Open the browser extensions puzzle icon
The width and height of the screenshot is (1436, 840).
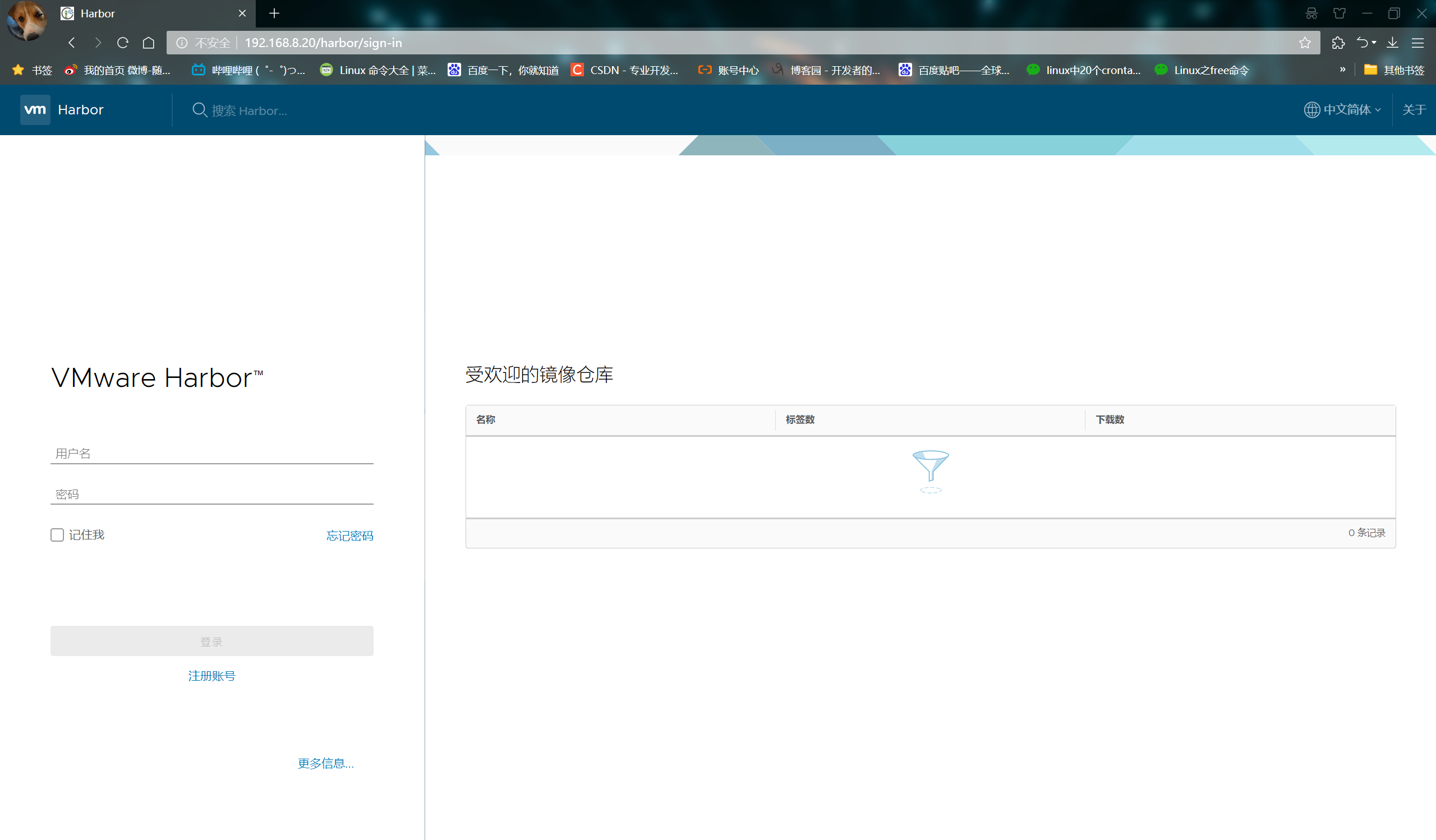tap(1338, 43)
